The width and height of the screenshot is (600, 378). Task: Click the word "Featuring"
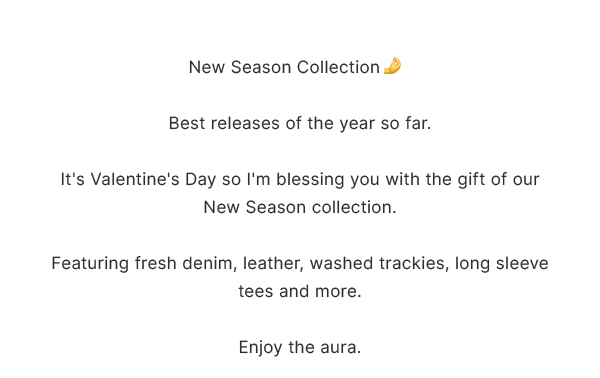click(90, 264)
